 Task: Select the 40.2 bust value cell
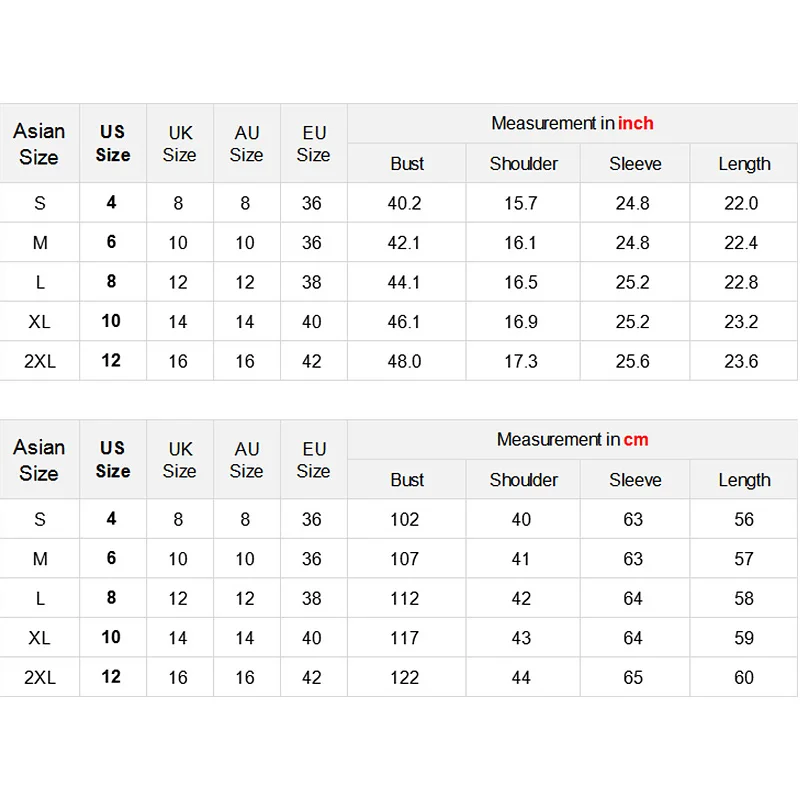[405, 203]
